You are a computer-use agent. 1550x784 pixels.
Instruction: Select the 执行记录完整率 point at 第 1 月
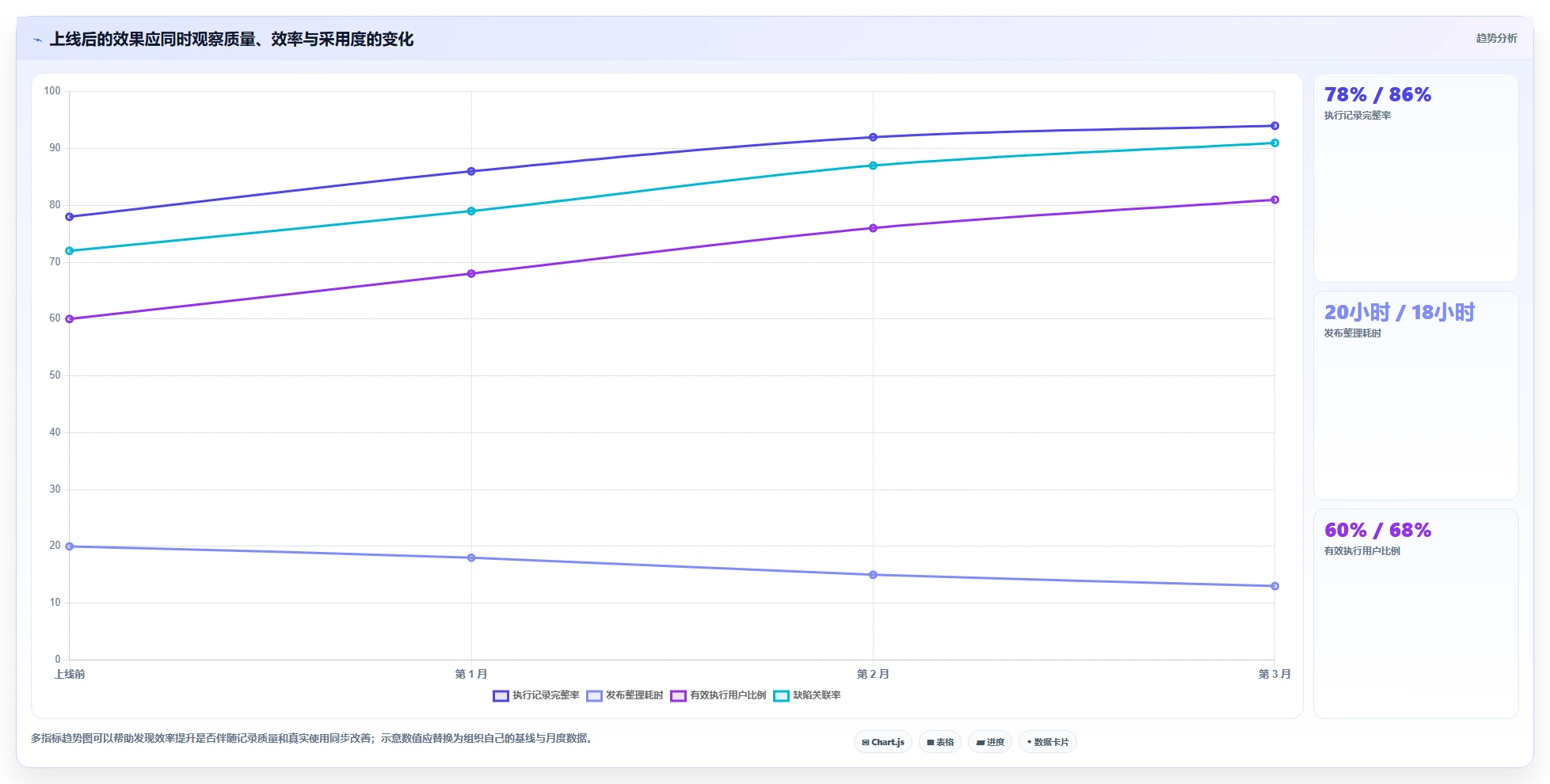[471, 171]
